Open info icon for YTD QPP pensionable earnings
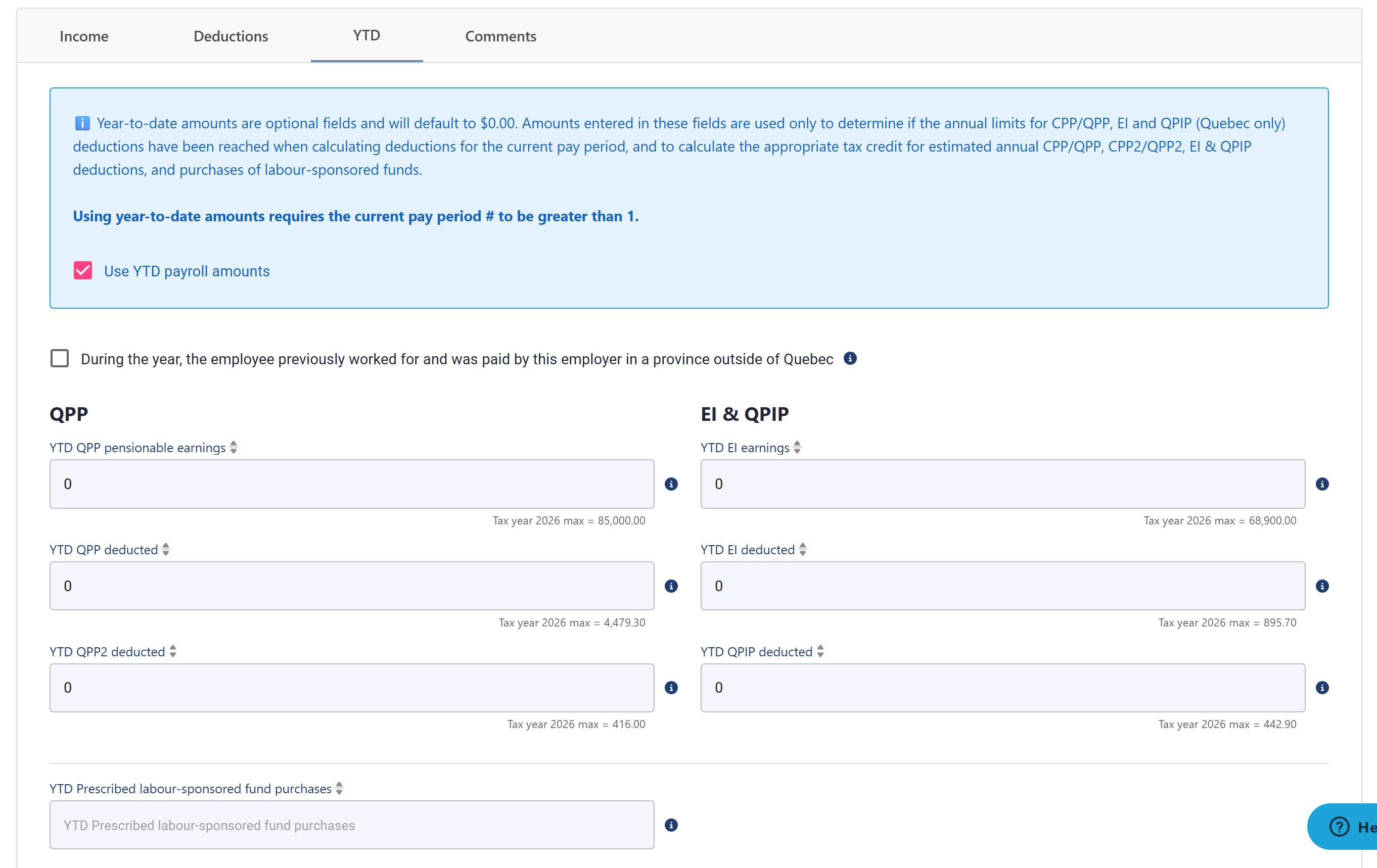The height and width of the screenshot is (868, 1377). pos(671,484)
